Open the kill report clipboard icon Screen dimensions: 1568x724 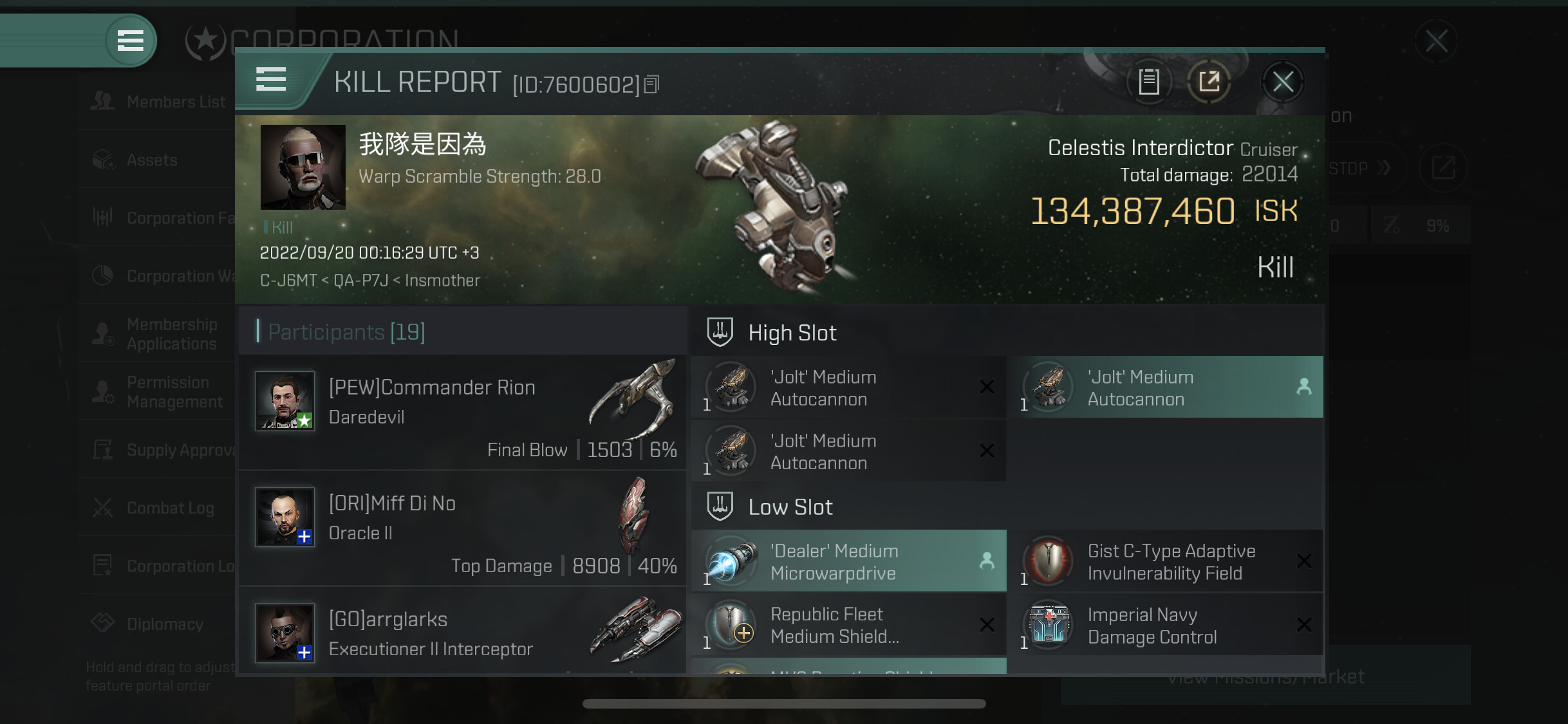pyautogui.click(x=1149, y=82)
